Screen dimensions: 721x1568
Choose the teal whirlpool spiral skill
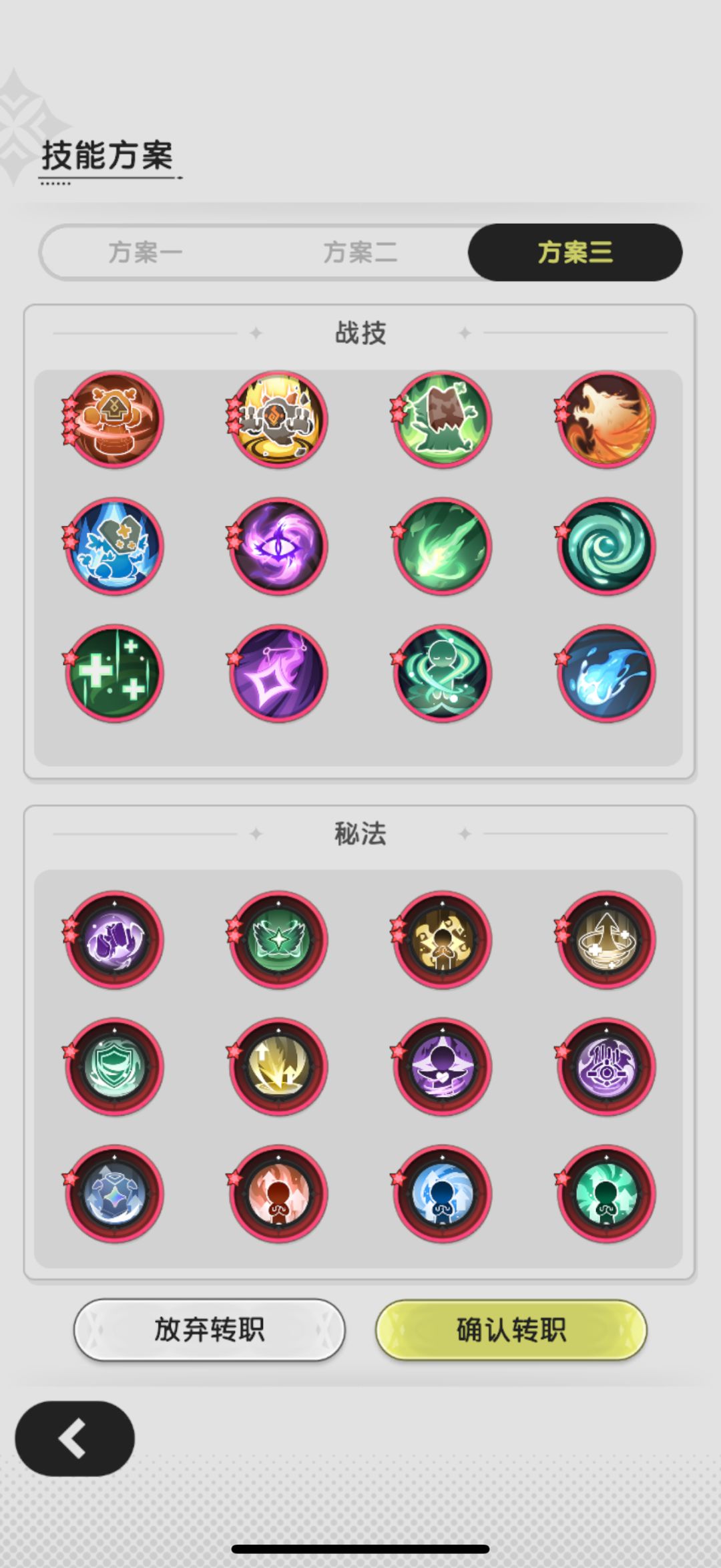point(606,546)
